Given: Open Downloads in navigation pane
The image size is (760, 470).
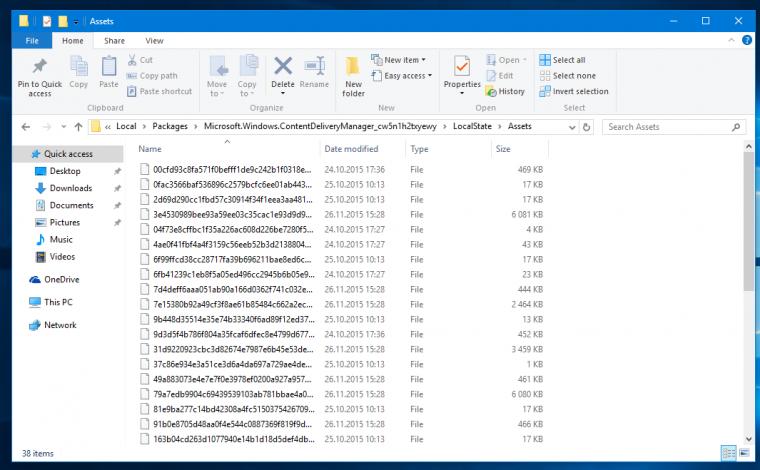Looking at the screenshot, I should [70, 188].
